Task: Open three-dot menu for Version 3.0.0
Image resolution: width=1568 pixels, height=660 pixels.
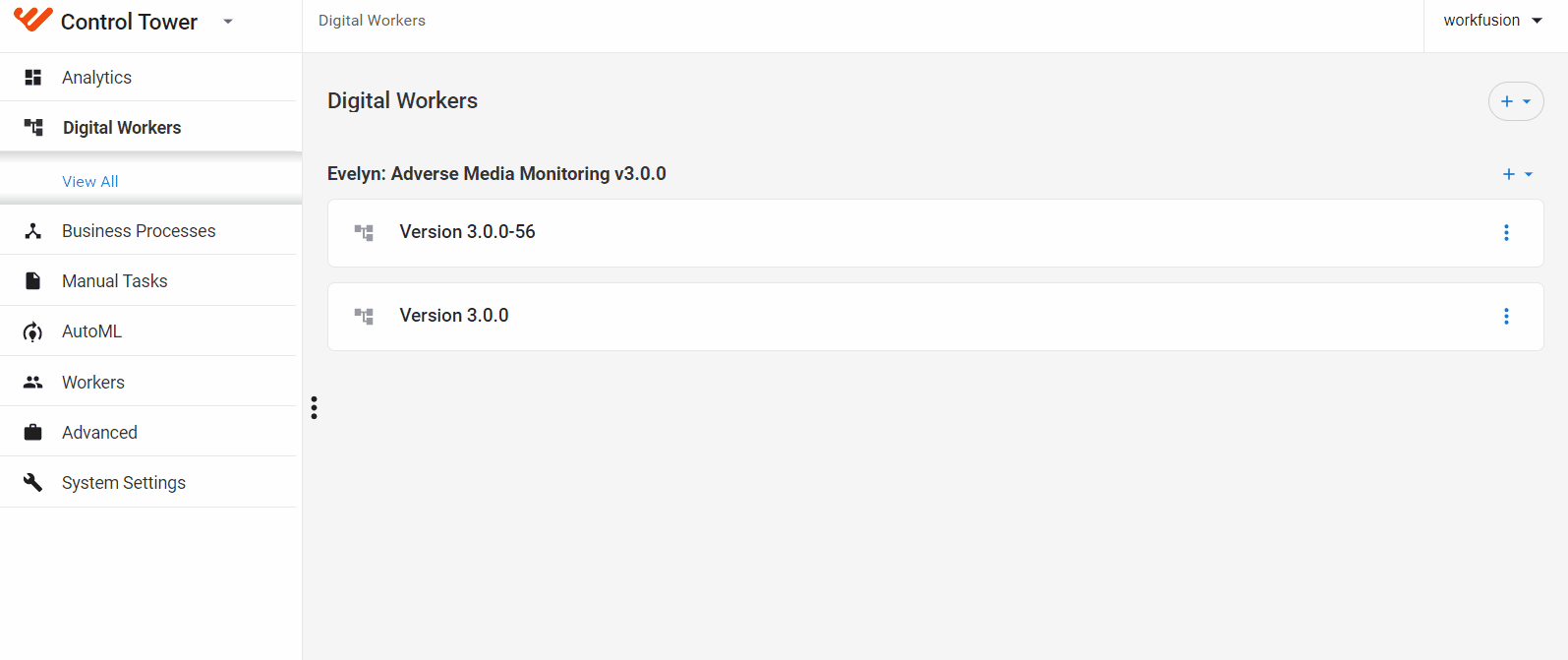Action: click(x=1506, y=317)
